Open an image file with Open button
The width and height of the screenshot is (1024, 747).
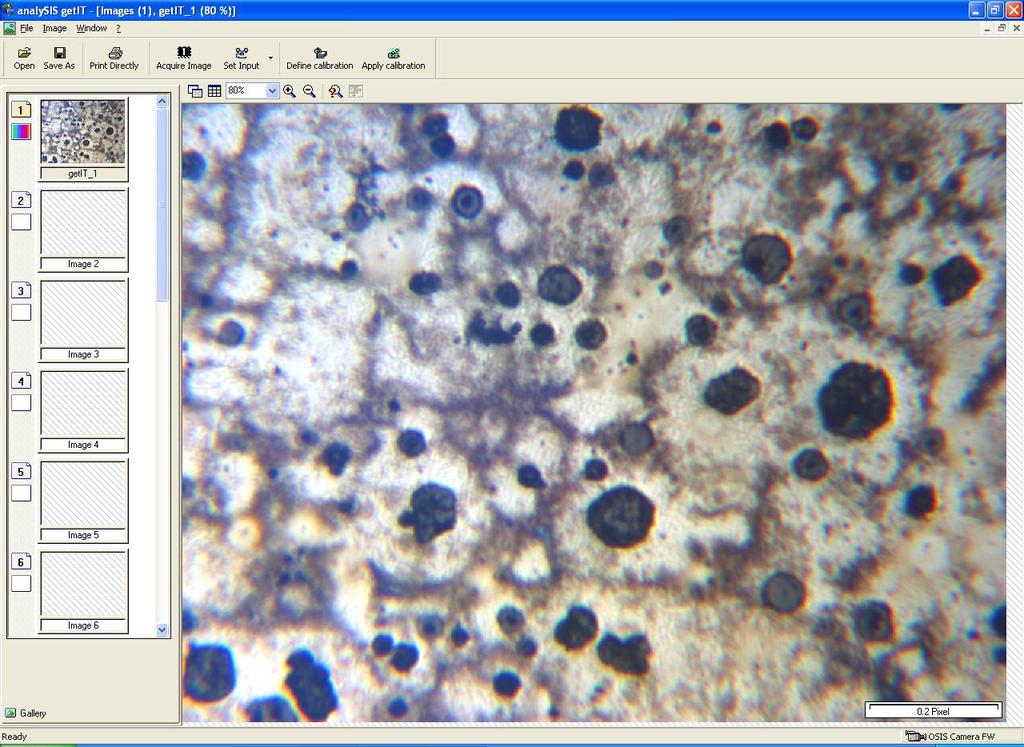[x=24, y=58]
